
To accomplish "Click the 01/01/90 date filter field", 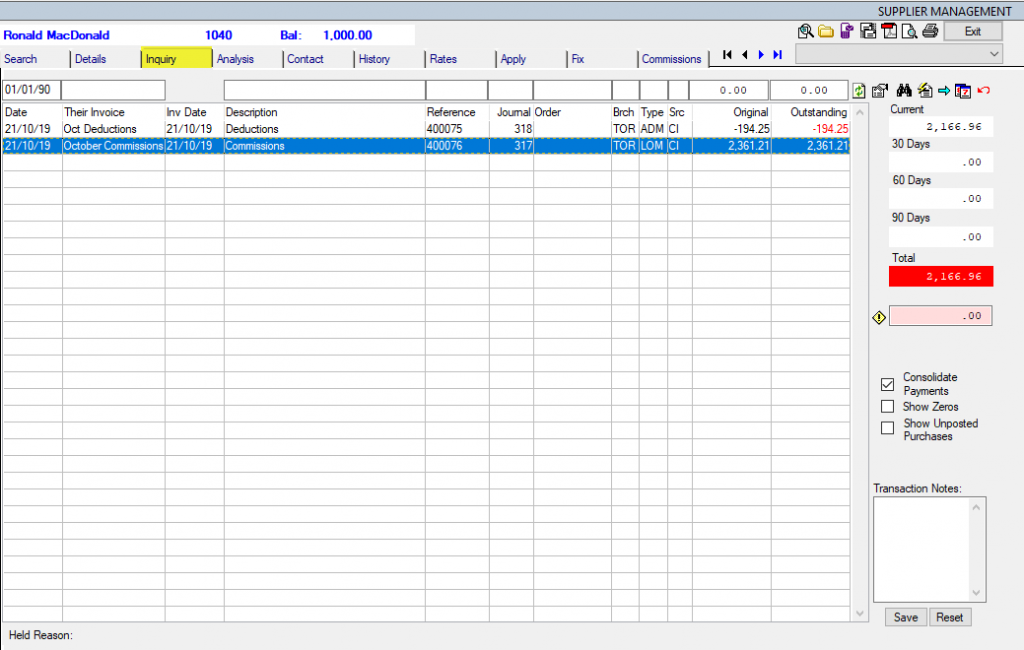I will [x=31, y=90].
